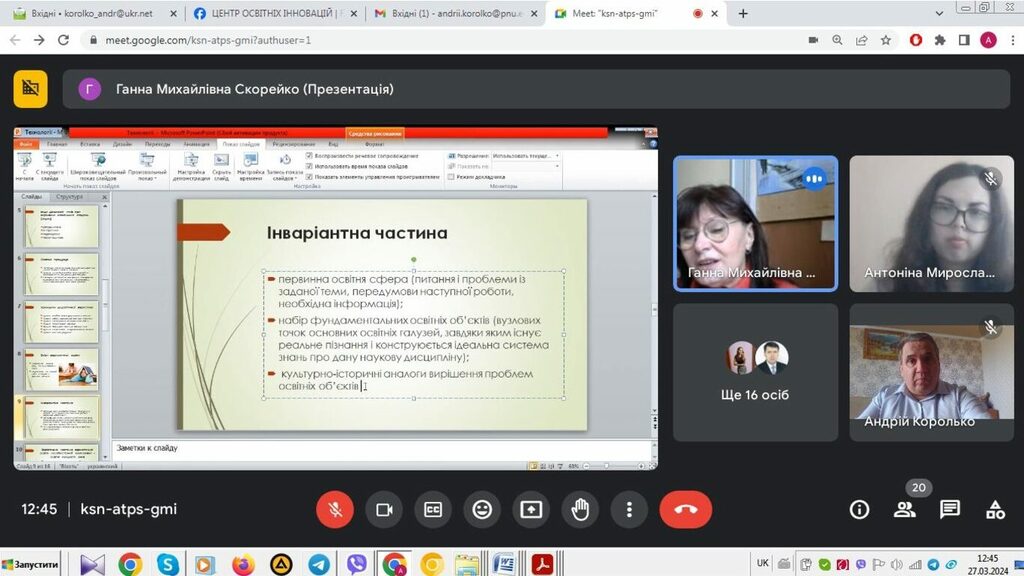Toggle closed captions
This screenshot has height=576, width=1024.
[x=433, y=509]
